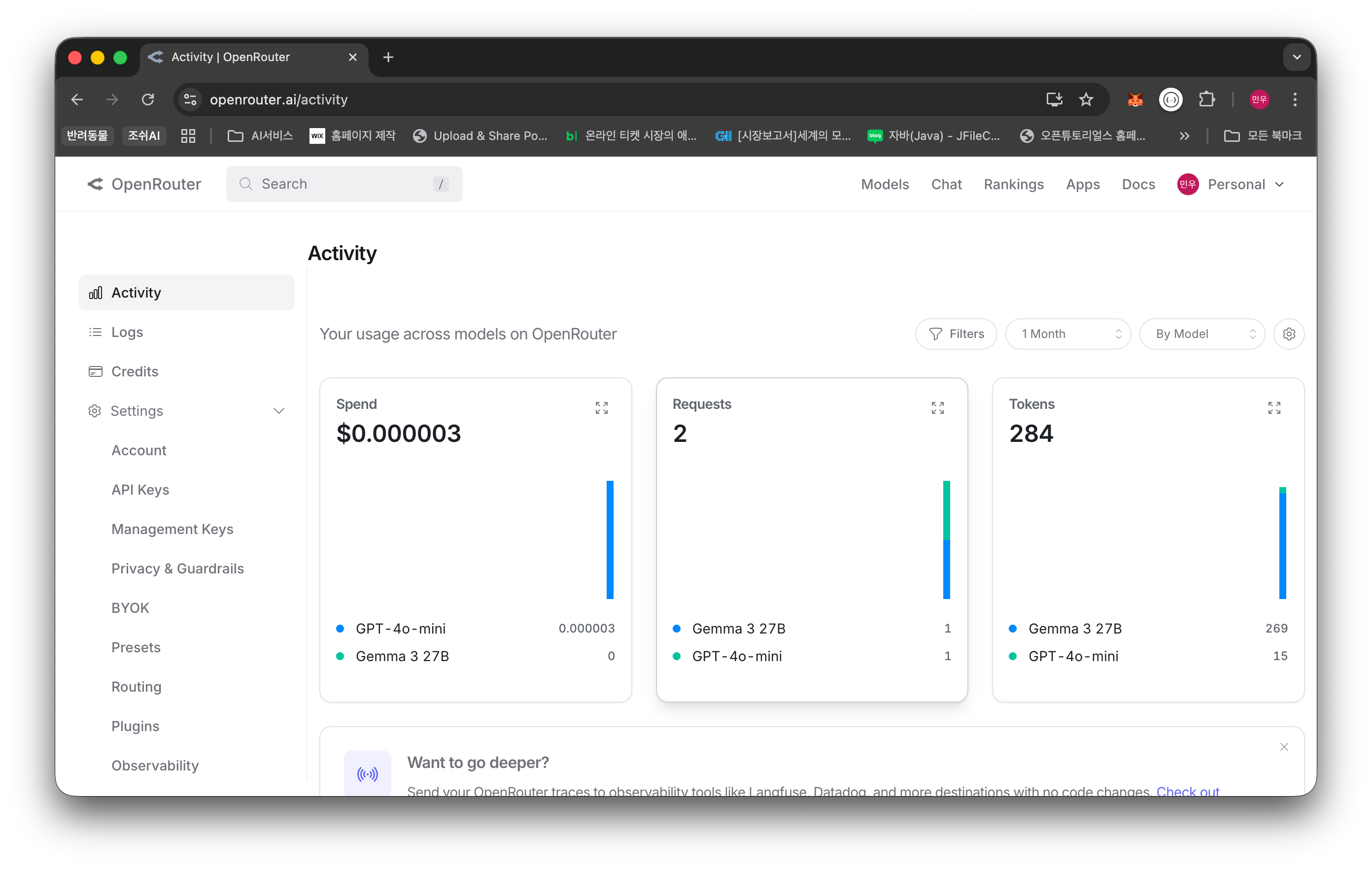This screenshot has width=1372, height=869.
Task: Expand the Tokens card chart
Action: (1274, 408)
